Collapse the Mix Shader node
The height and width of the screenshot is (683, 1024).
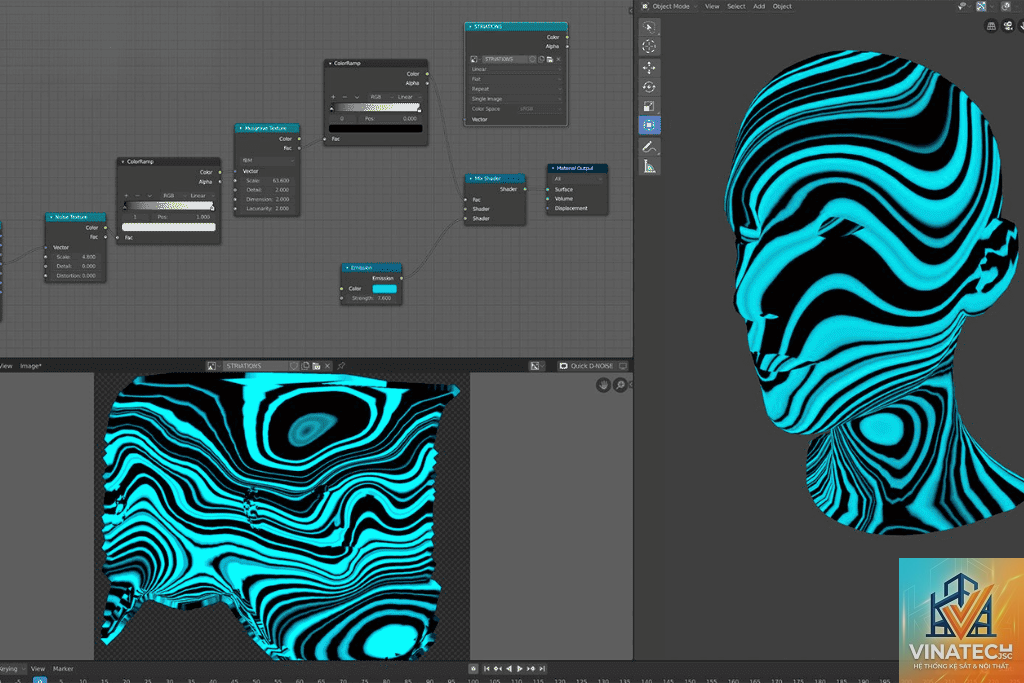coord(470,178)
